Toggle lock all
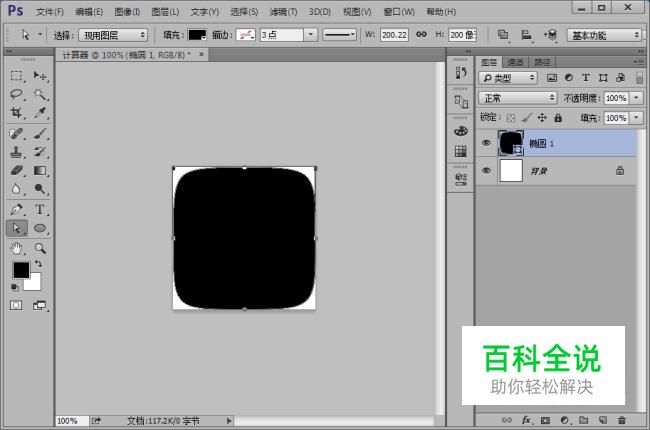Image resolution: width=650 pixels, height=430 pixels. [x=558, y=118]
